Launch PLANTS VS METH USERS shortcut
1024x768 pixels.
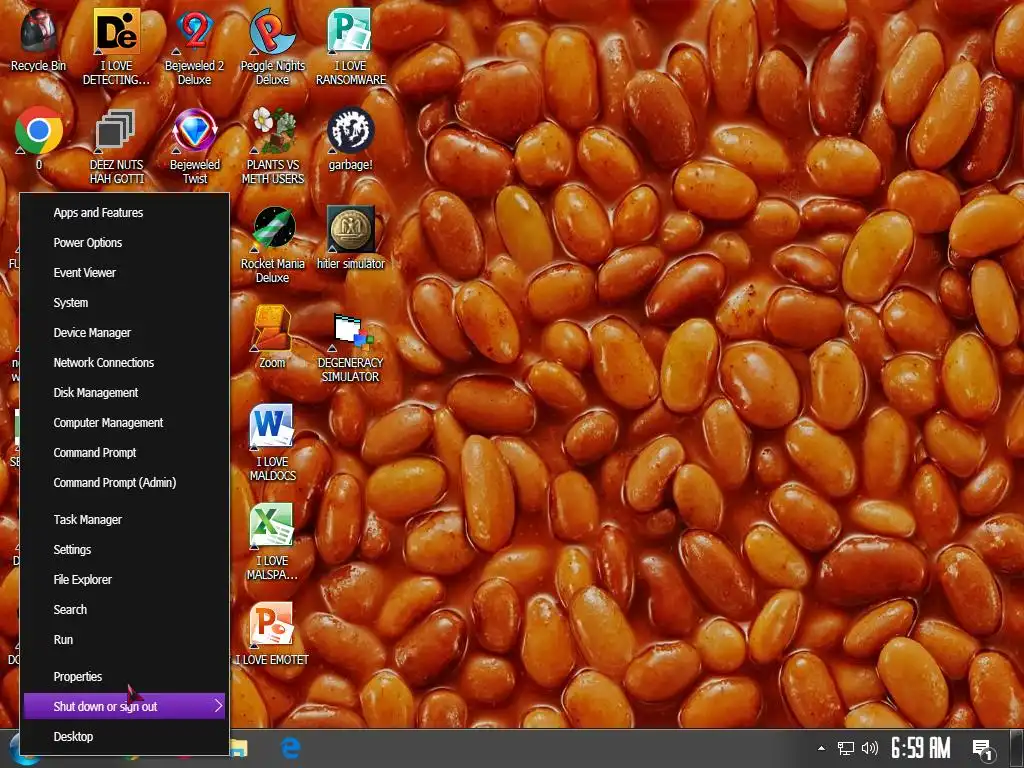point(272,146)
